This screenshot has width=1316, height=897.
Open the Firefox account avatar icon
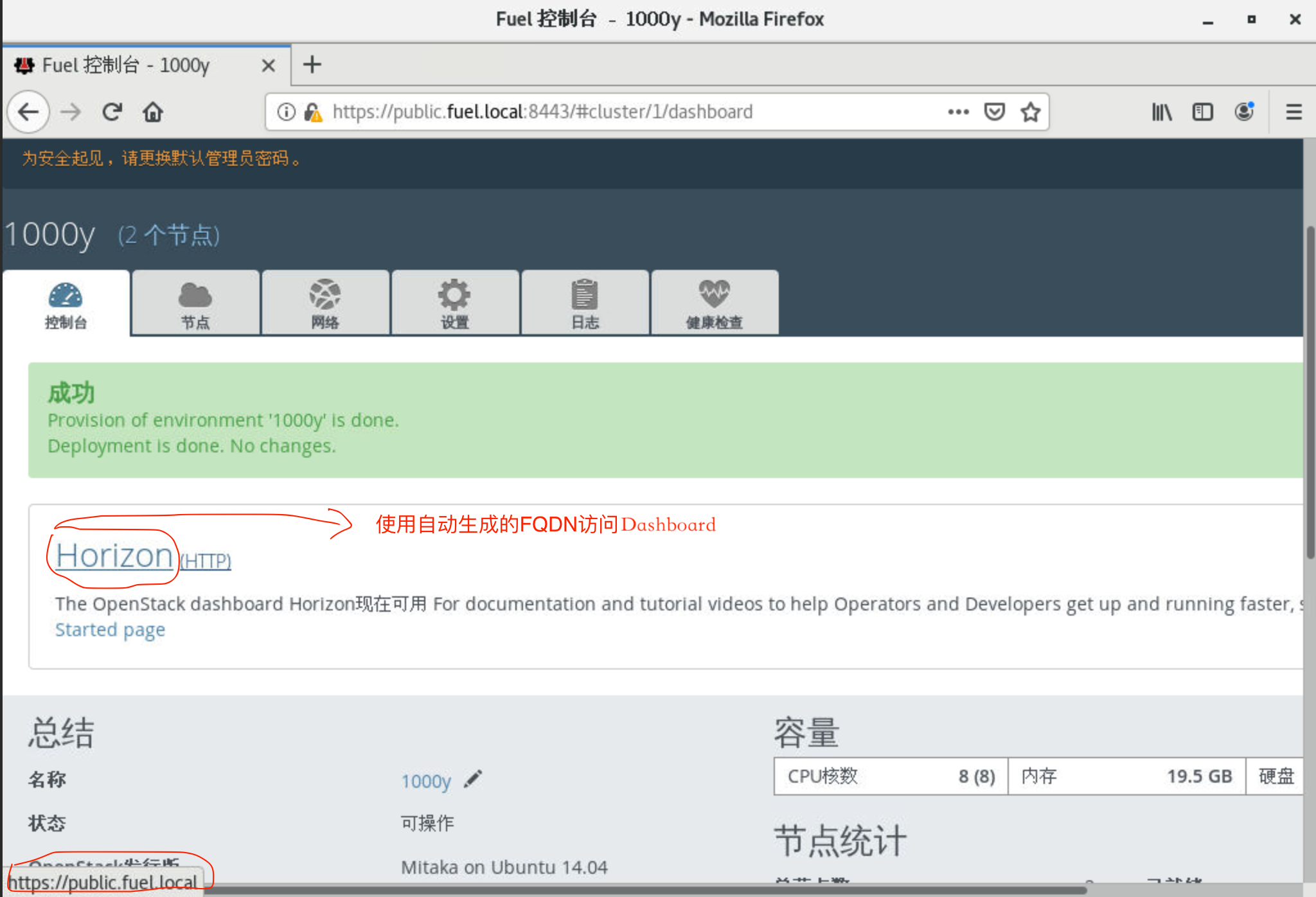point(1244,112)
